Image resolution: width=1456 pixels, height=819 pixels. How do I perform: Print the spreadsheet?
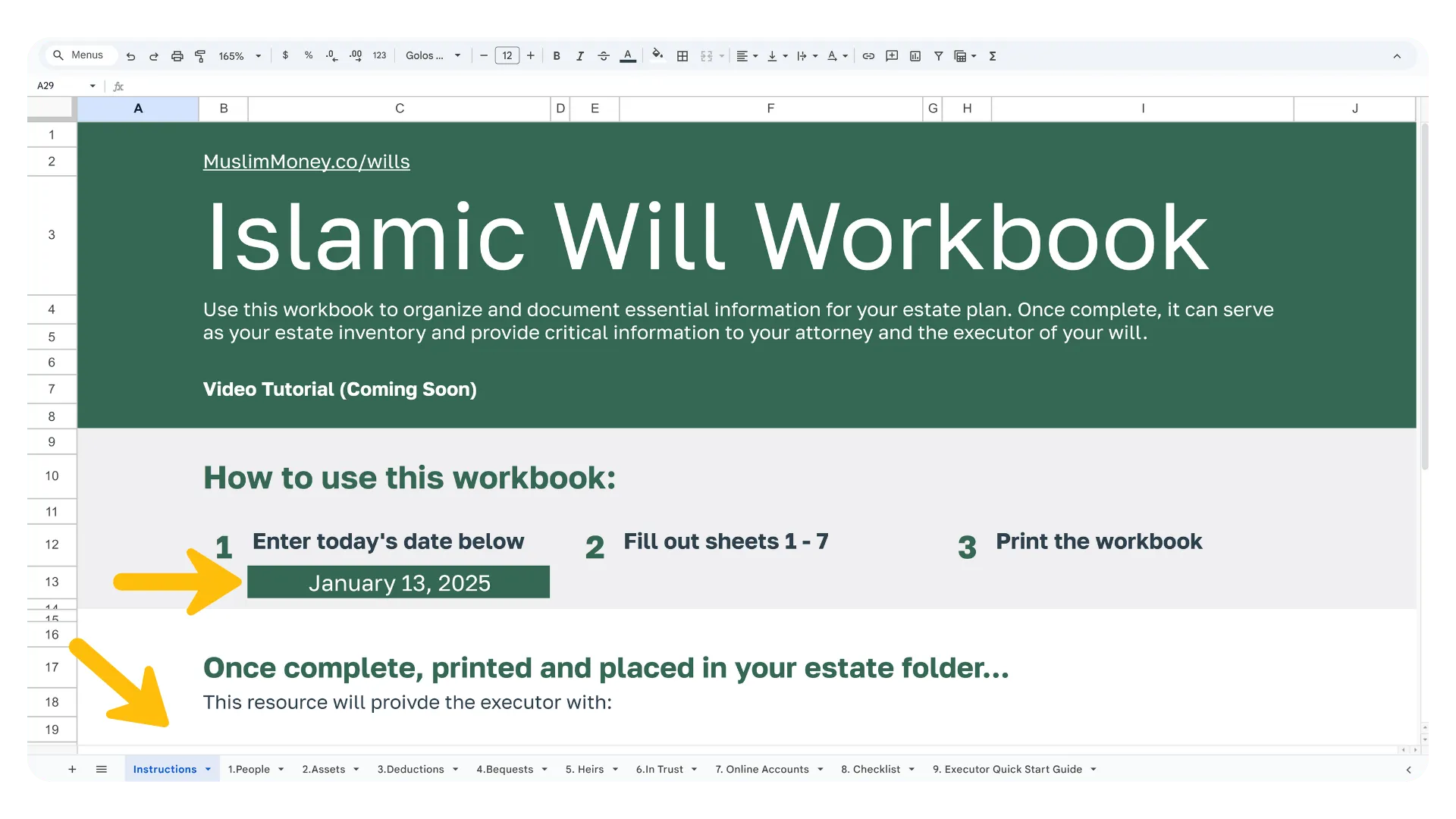[x=177, y=56]
